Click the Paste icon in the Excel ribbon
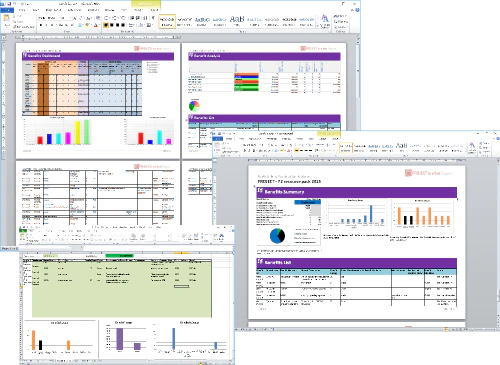 22,236
